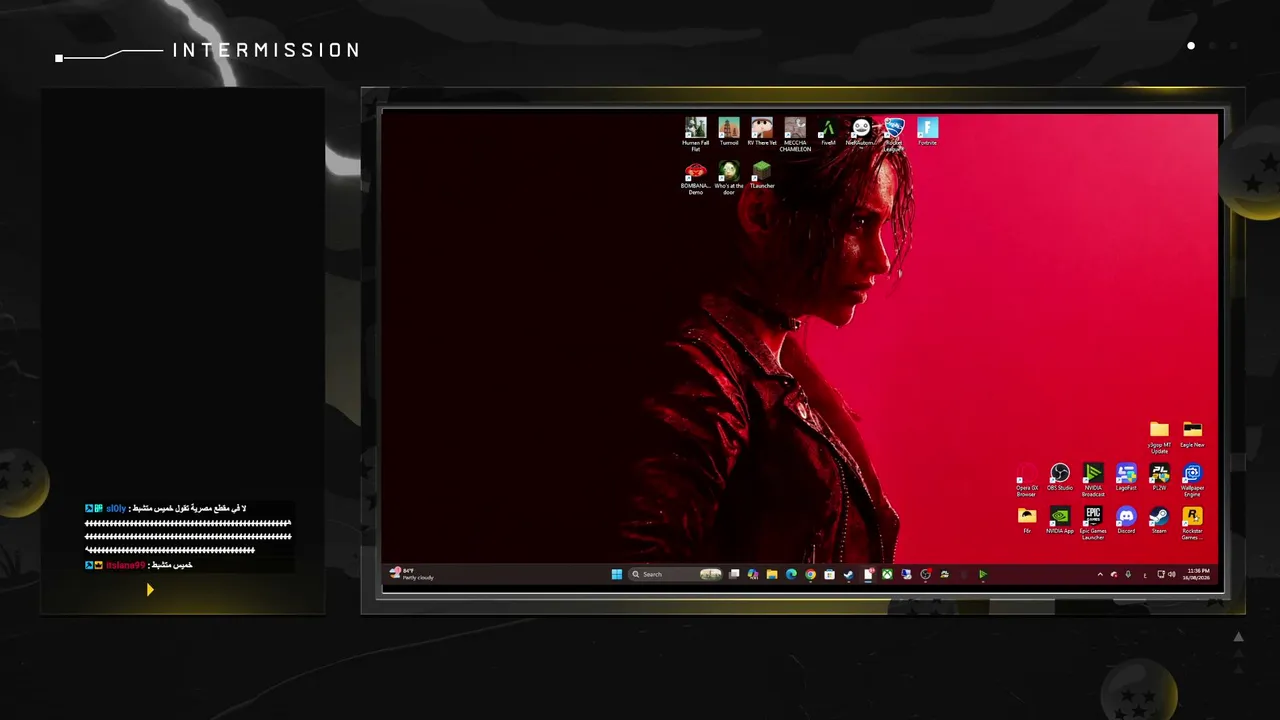Open the Epic Games Launcher desktop shortcut

1093,523
